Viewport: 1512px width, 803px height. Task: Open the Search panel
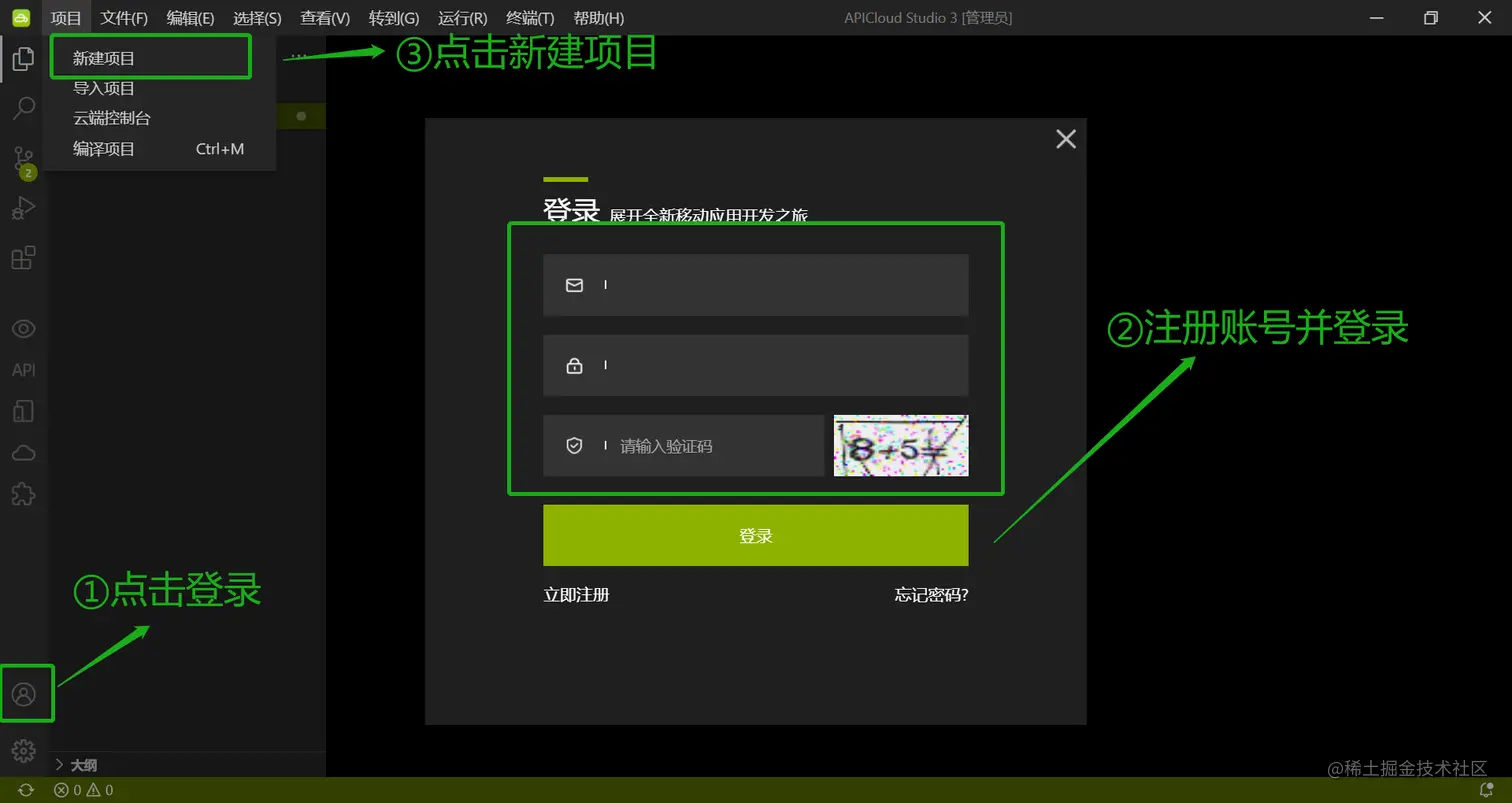[23, 108]
